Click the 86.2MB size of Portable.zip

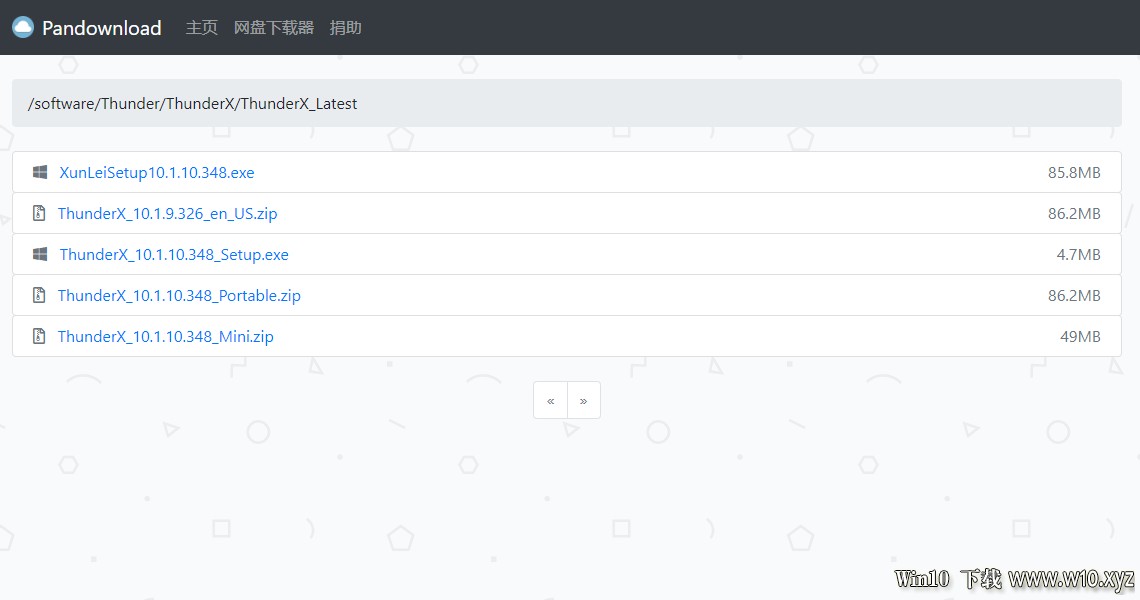click(1074, 295)
